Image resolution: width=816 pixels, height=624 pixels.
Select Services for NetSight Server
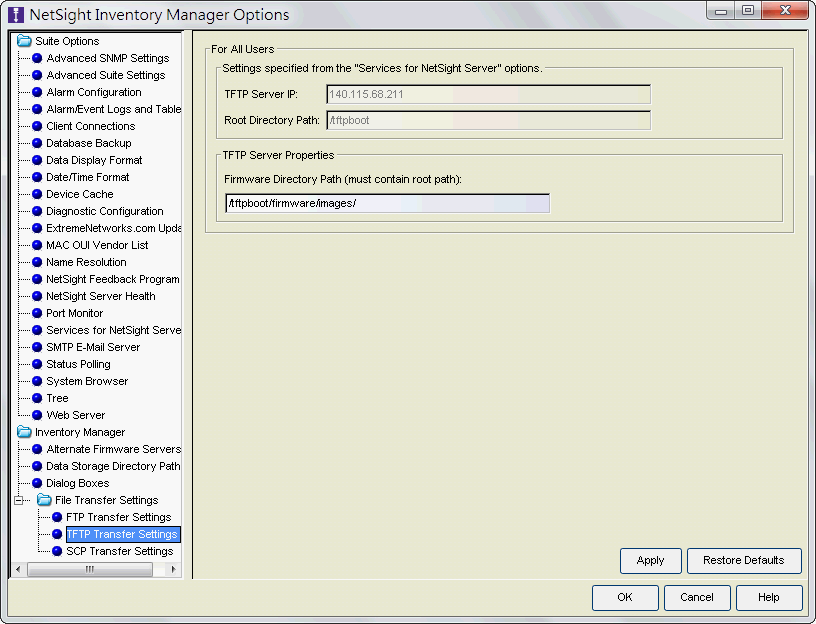pyautogui.click(x=113, y=330)
